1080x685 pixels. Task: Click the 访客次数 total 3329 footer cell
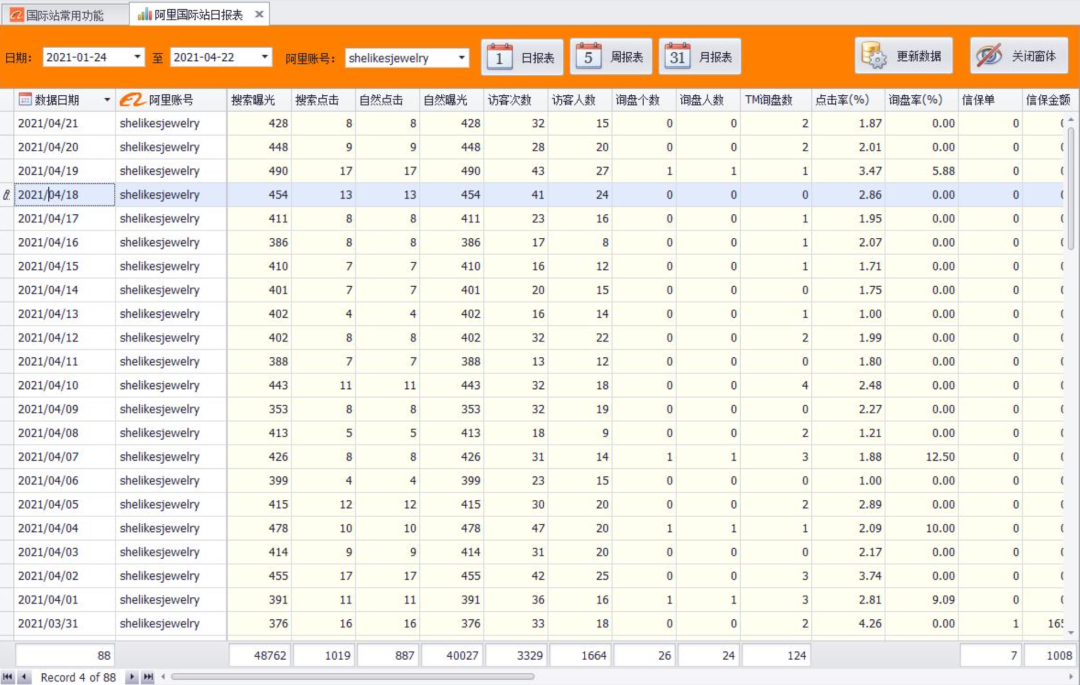515,655
